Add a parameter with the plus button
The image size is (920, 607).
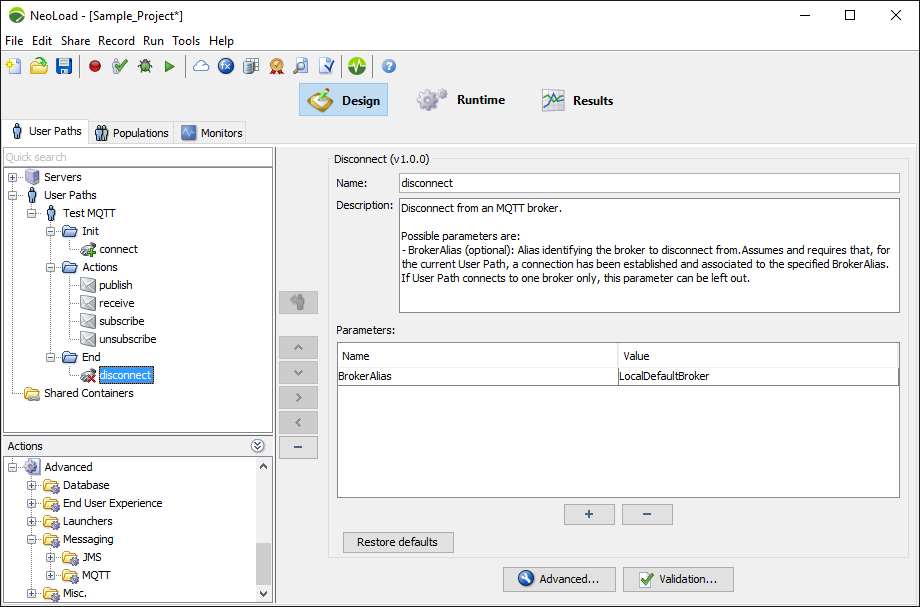point(589,514)
